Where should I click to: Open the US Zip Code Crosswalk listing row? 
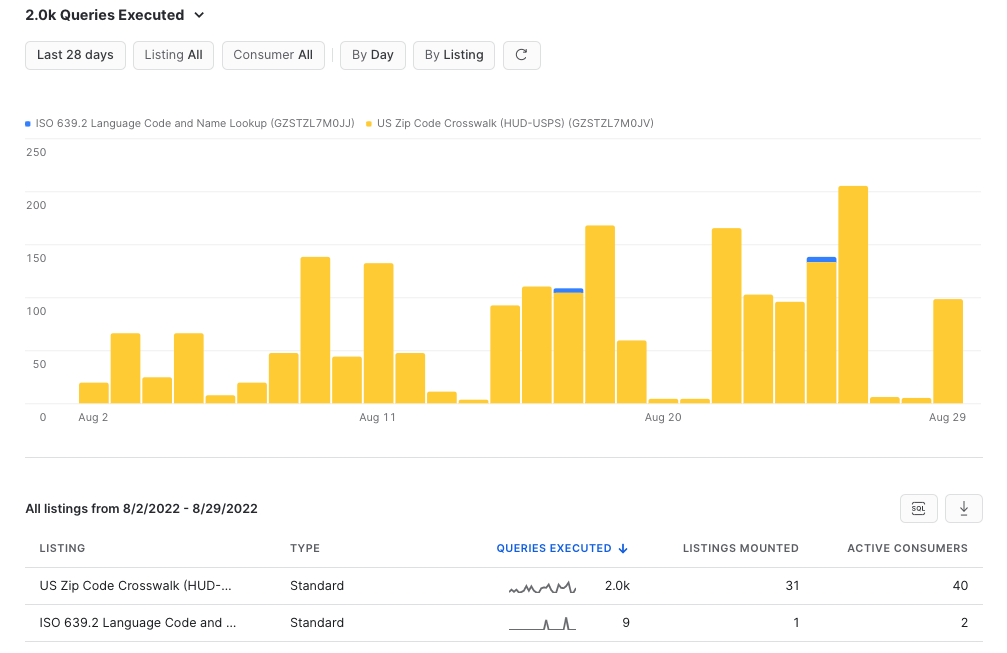pyautogui.click(x=504, y=586)
